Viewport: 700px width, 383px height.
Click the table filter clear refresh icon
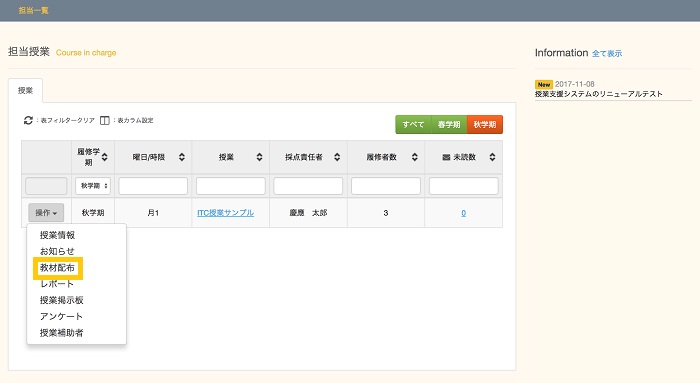tap(28, 121)
